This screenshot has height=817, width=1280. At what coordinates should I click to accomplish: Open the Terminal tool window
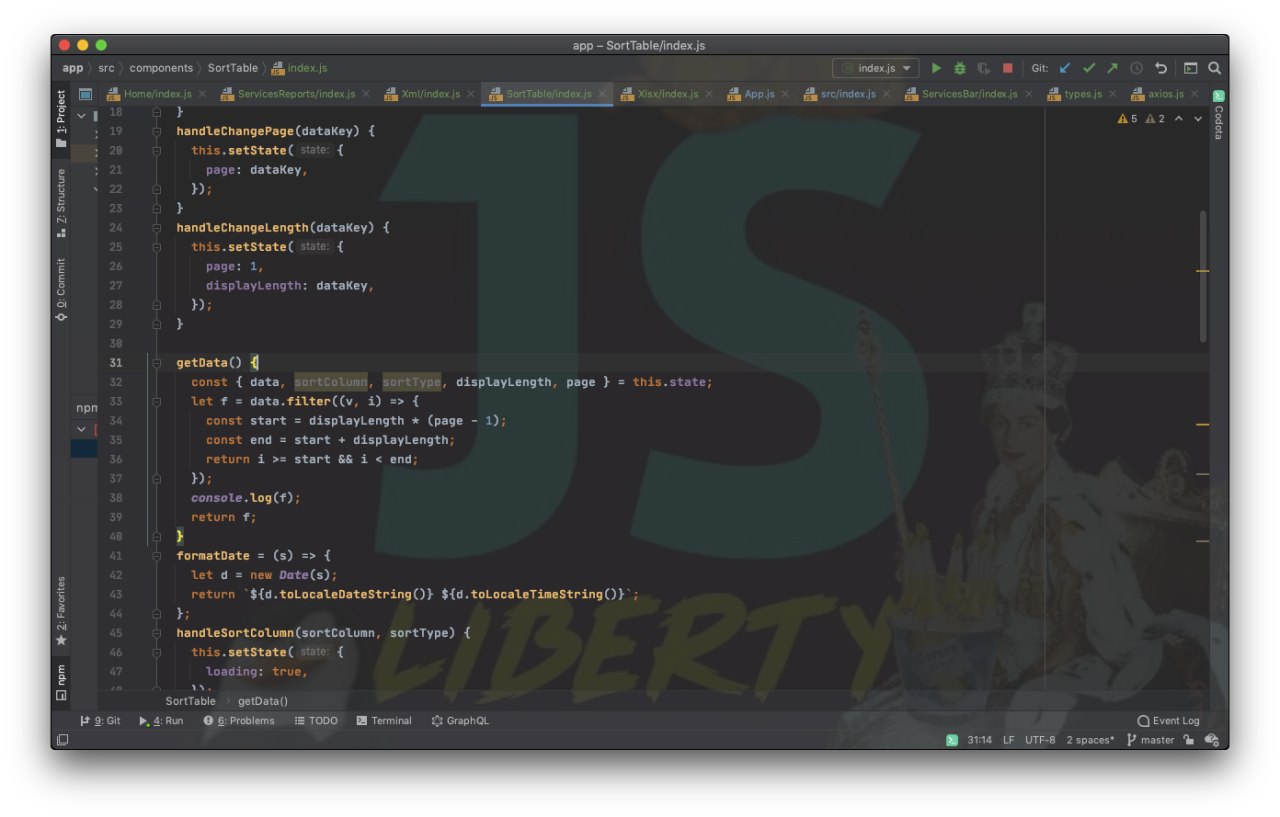tap(384, 720)
